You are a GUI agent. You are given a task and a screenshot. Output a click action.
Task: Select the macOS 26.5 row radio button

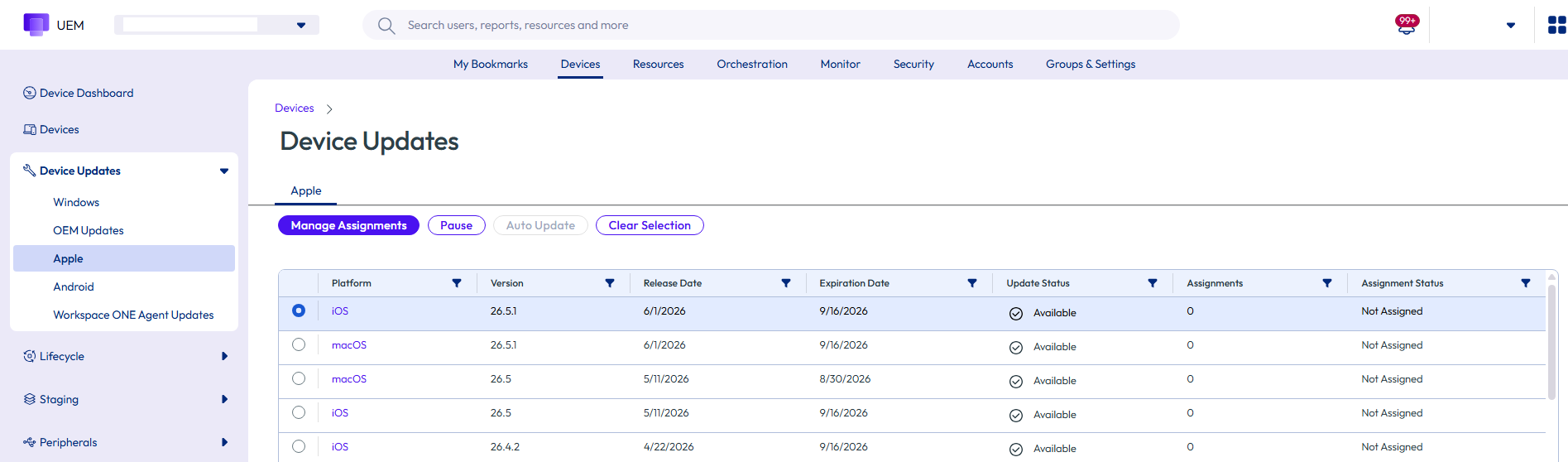299,378
